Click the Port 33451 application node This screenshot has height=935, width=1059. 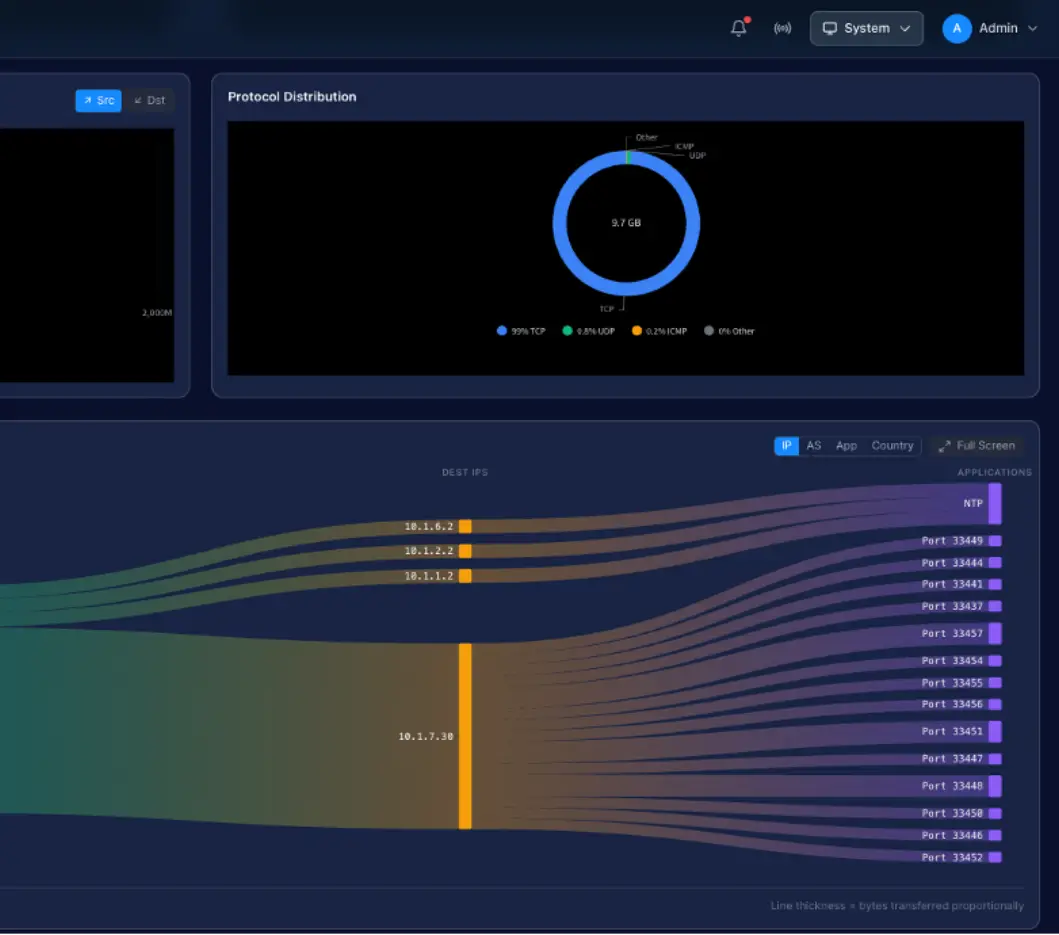pos(994,732)
